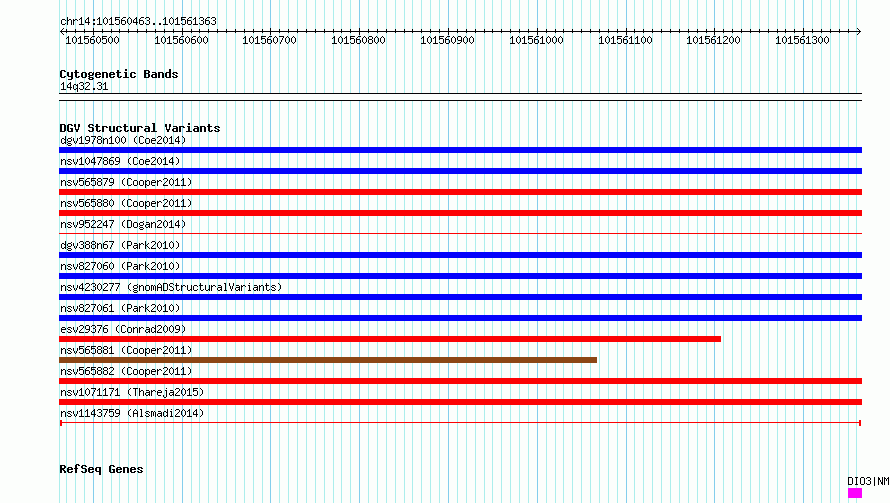Click ruler position 101560800
The width and height of the screenshot is (890, 503).
point(358,40)
